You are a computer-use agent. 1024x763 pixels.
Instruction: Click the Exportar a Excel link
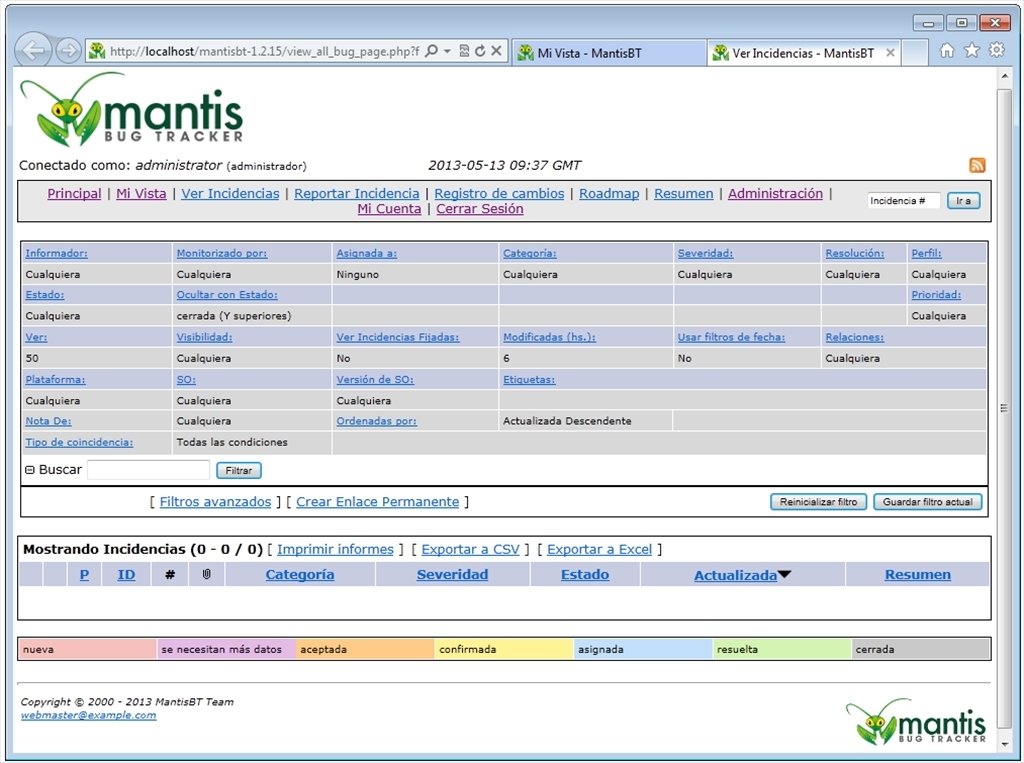(x=600, y=549)
